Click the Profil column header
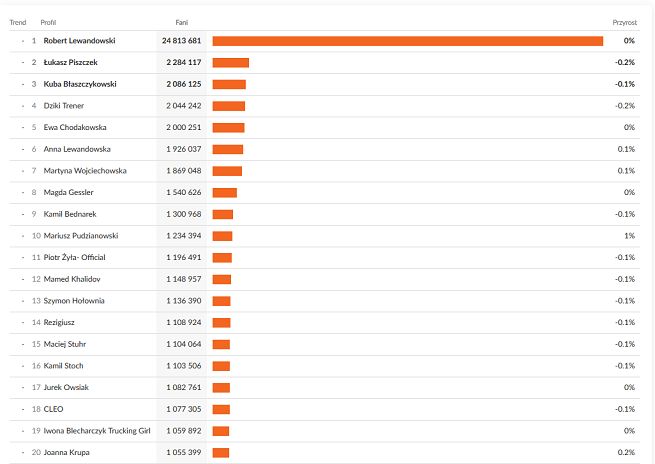 coord(48,21)
